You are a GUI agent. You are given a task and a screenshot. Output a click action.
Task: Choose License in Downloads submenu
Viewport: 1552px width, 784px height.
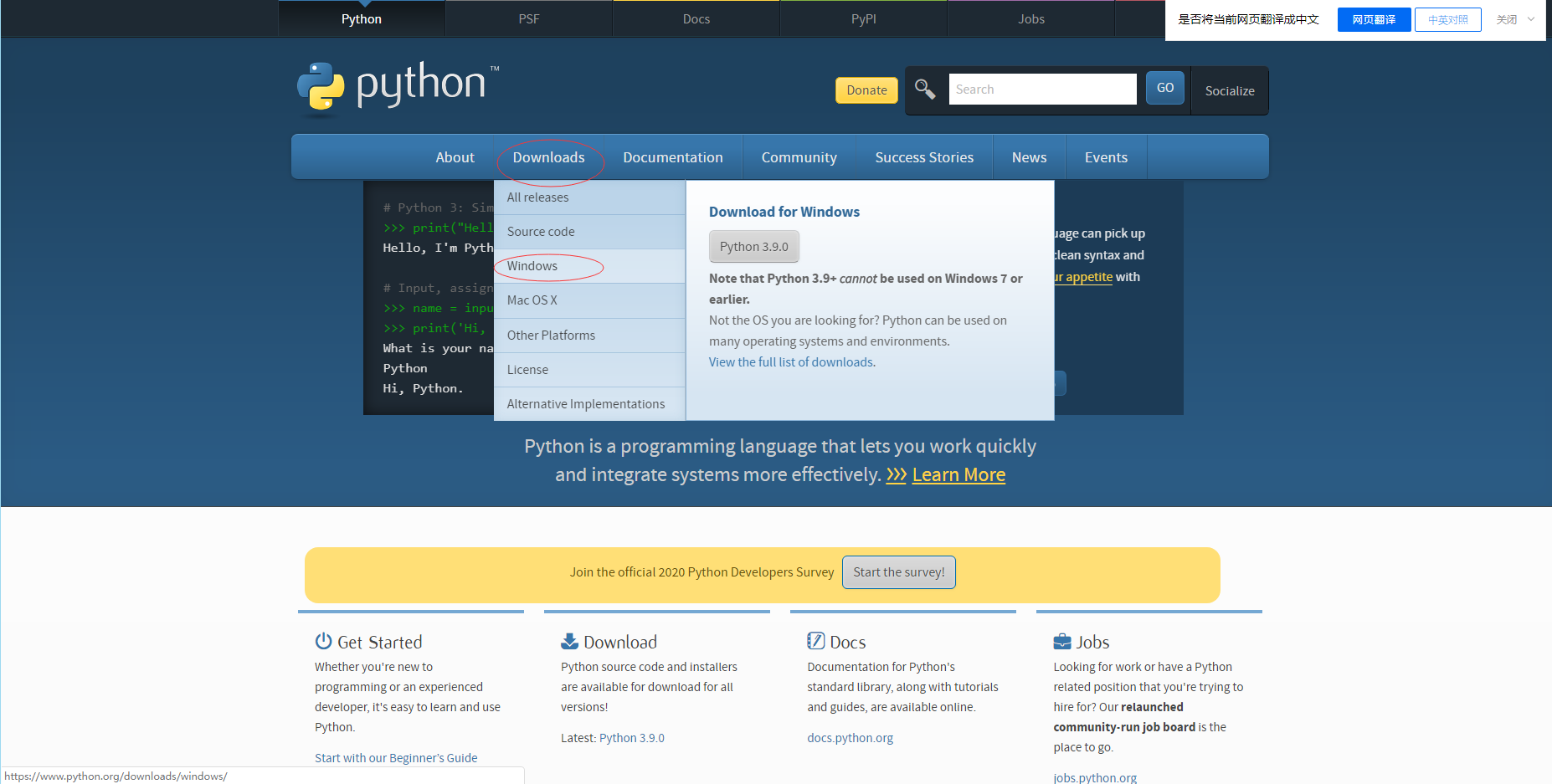[x=589, y=370]
